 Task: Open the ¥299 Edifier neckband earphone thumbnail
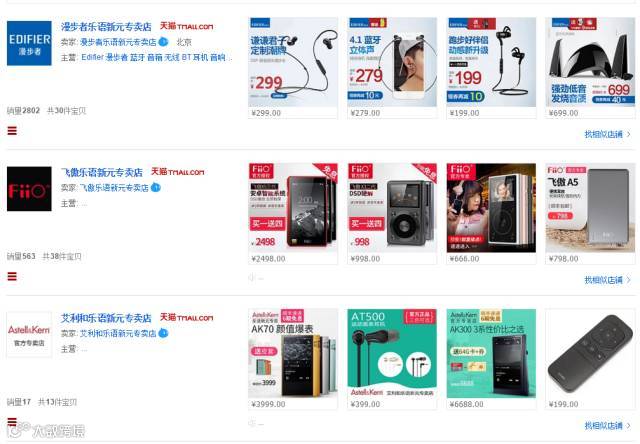(x=293, y=62)
